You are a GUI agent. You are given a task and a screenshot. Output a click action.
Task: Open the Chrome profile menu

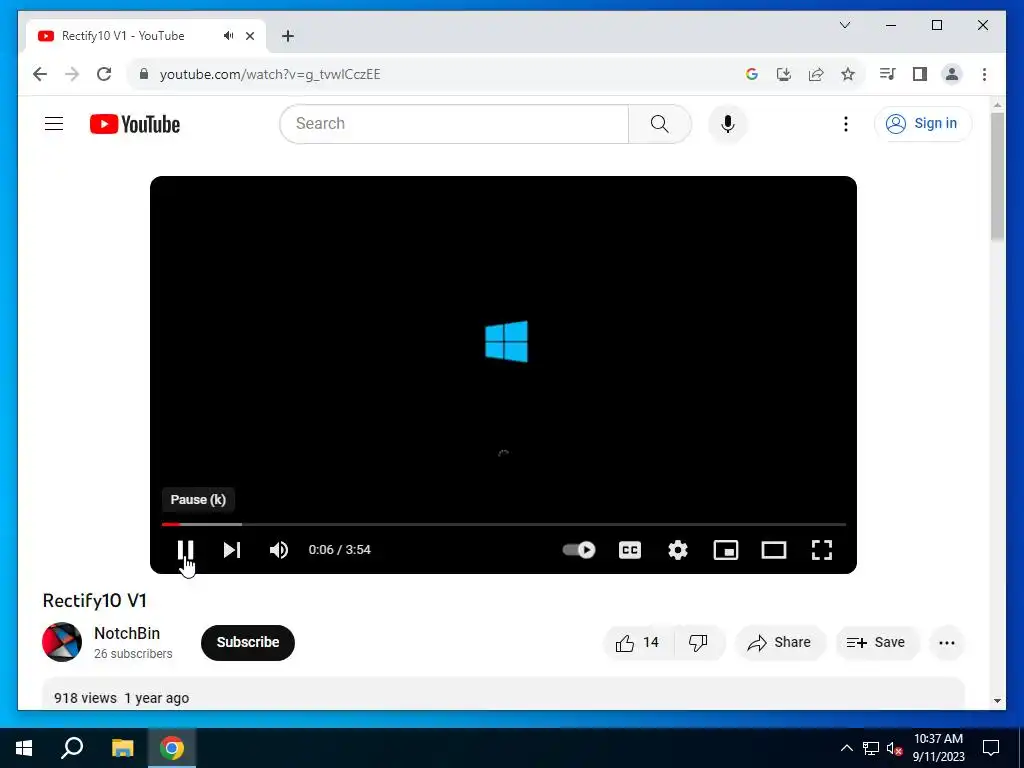(952, 74)
